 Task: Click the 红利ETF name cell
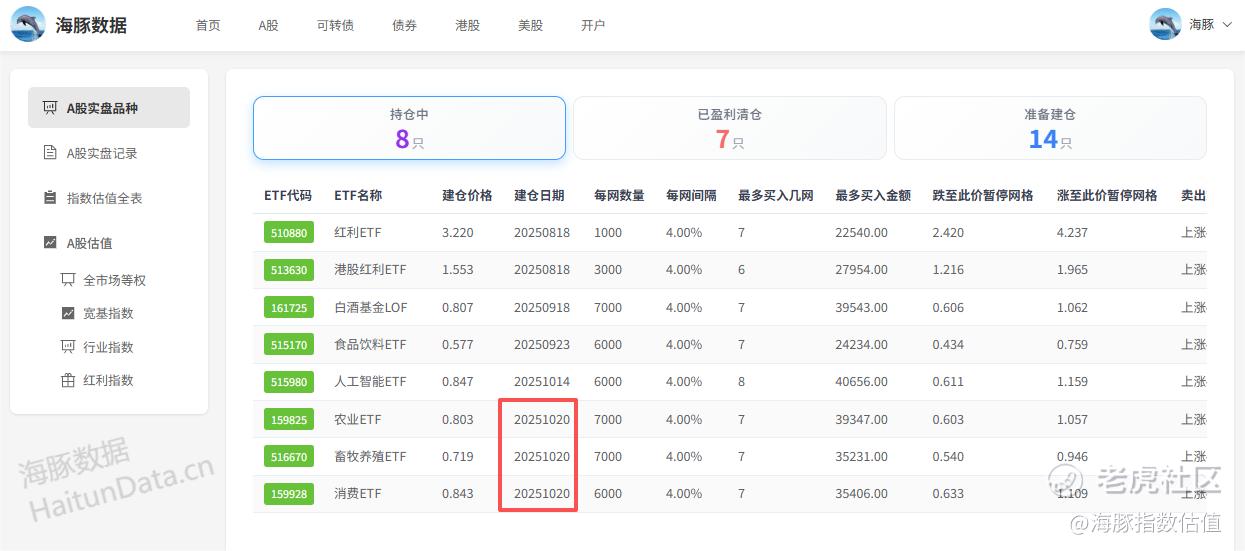358,233
